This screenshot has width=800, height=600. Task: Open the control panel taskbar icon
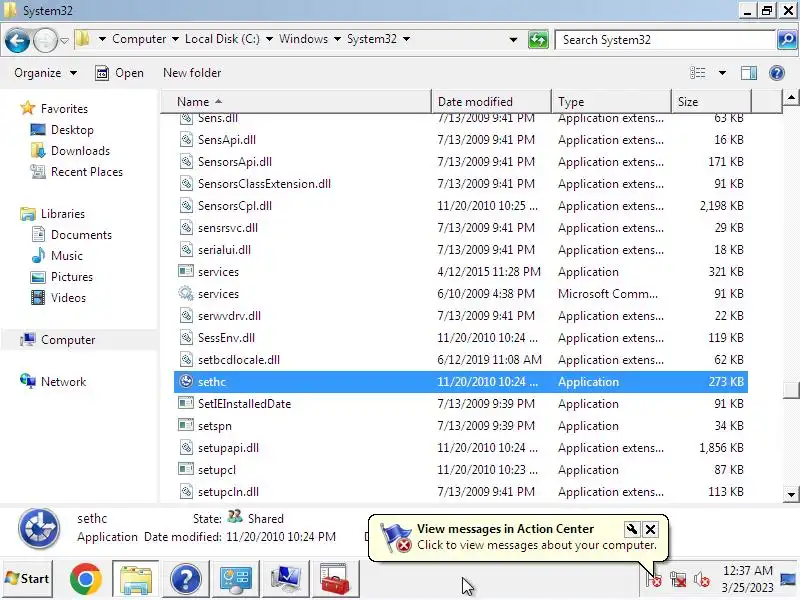[x=235, y=579]
